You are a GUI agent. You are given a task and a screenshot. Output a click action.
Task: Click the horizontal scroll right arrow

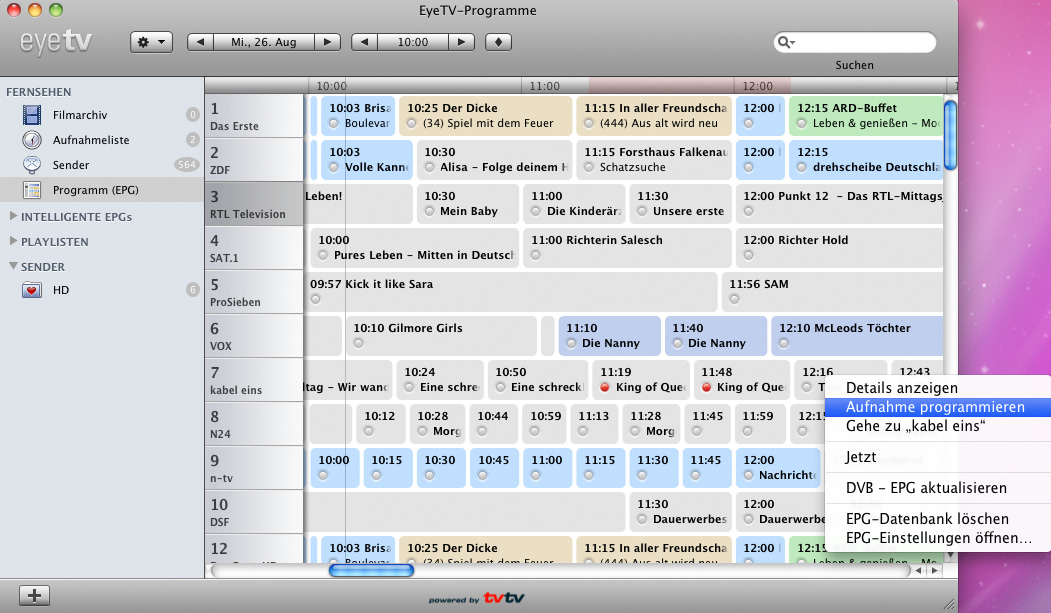pyautogui.click(x=934, y=571)
